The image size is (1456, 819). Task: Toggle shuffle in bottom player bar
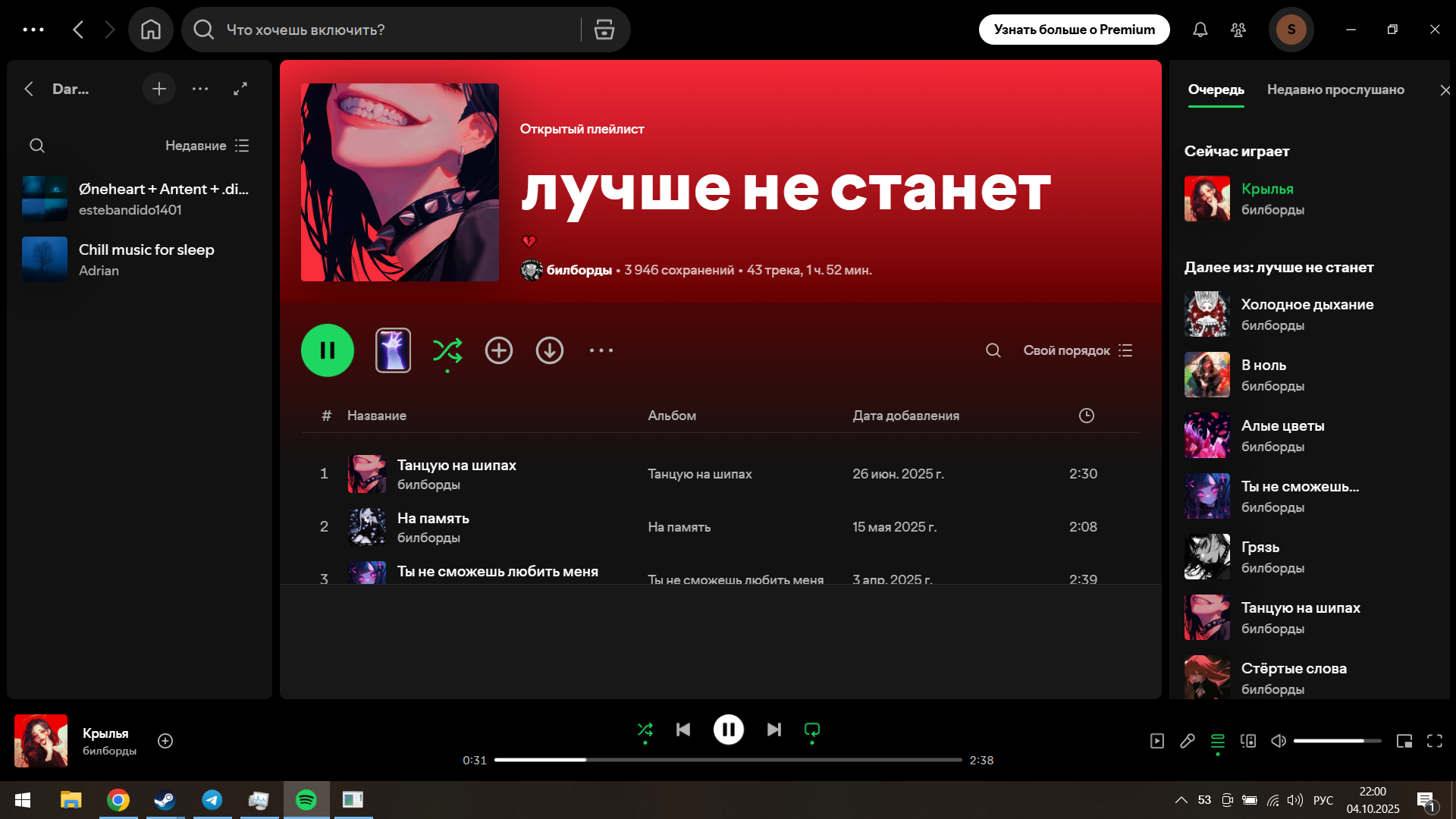click(645, 730)
